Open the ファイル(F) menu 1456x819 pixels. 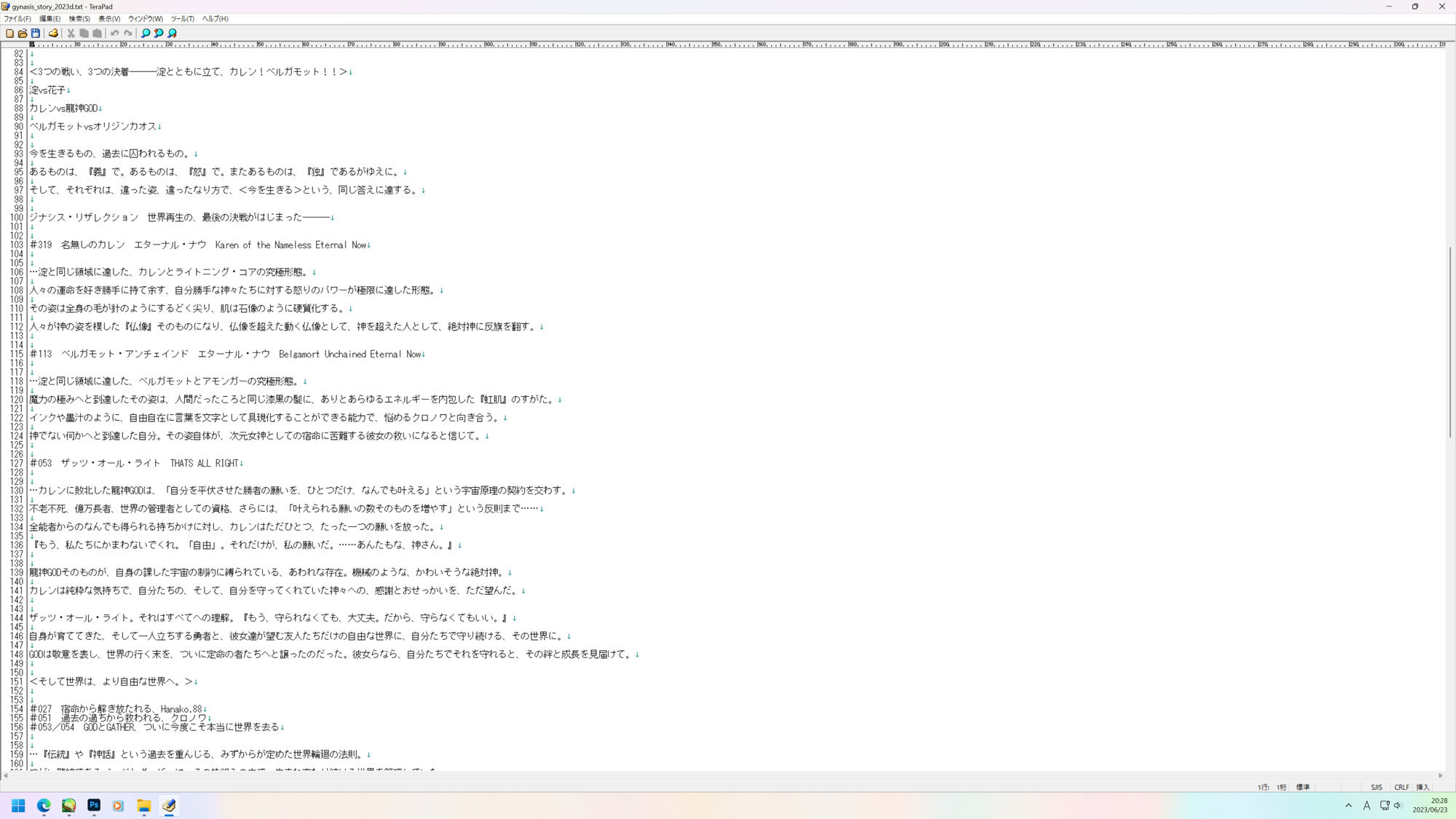(x=17, y=19)
